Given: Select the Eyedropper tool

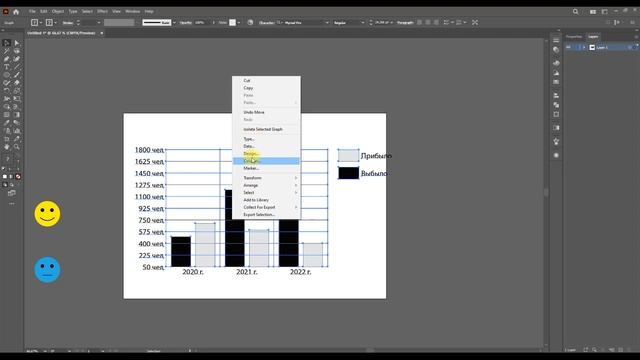Looking at the screenshot, I should [x=7, y=123].
